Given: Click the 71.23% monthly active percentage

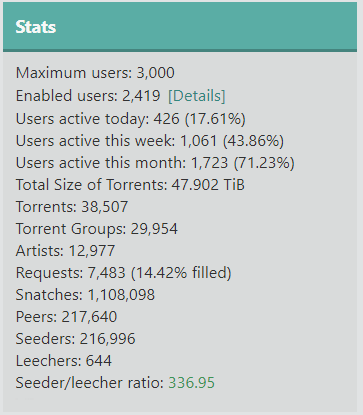Looking at the screenshot, I should (x=264, y=163).
